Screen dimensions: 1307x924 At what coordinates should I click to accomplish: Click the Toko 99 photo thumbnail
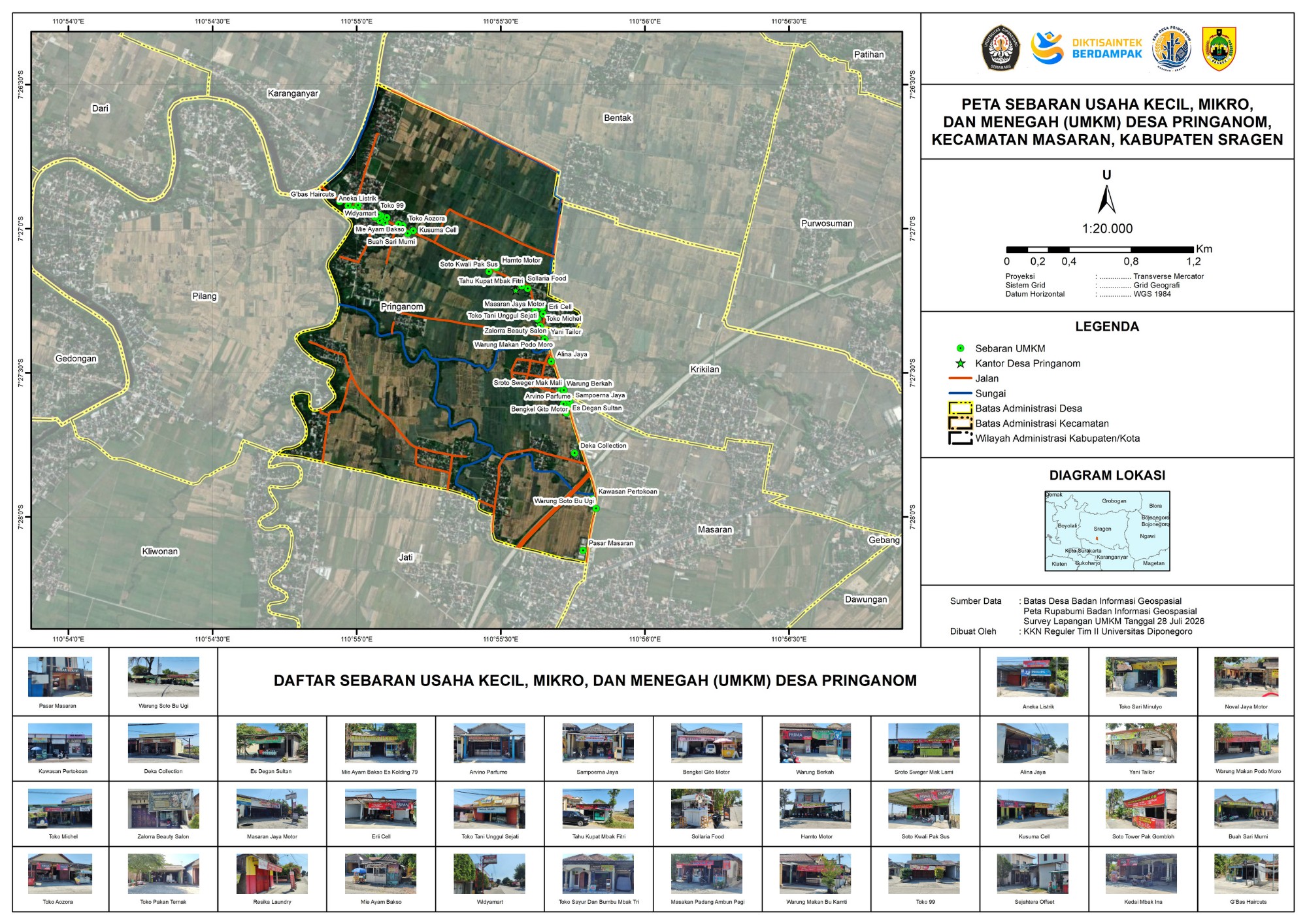(x=924, y=874)
